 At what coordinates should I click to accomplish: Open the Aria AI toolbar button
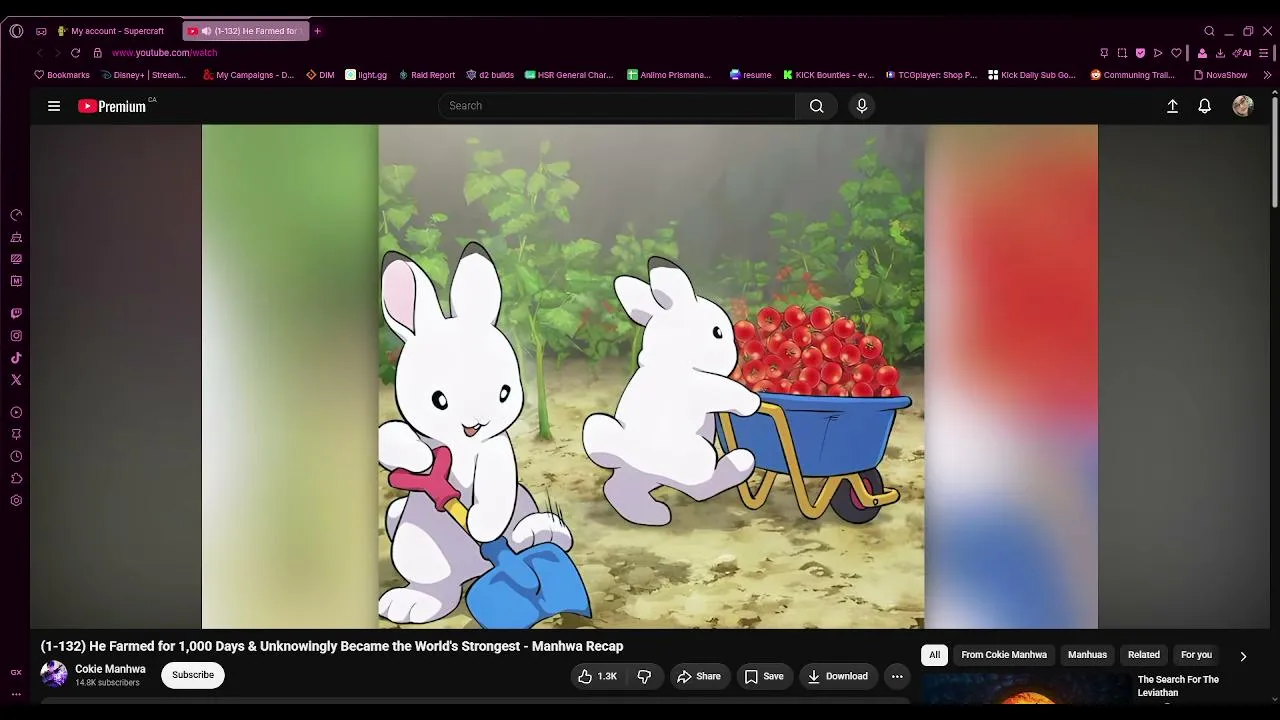(1242, 53)
